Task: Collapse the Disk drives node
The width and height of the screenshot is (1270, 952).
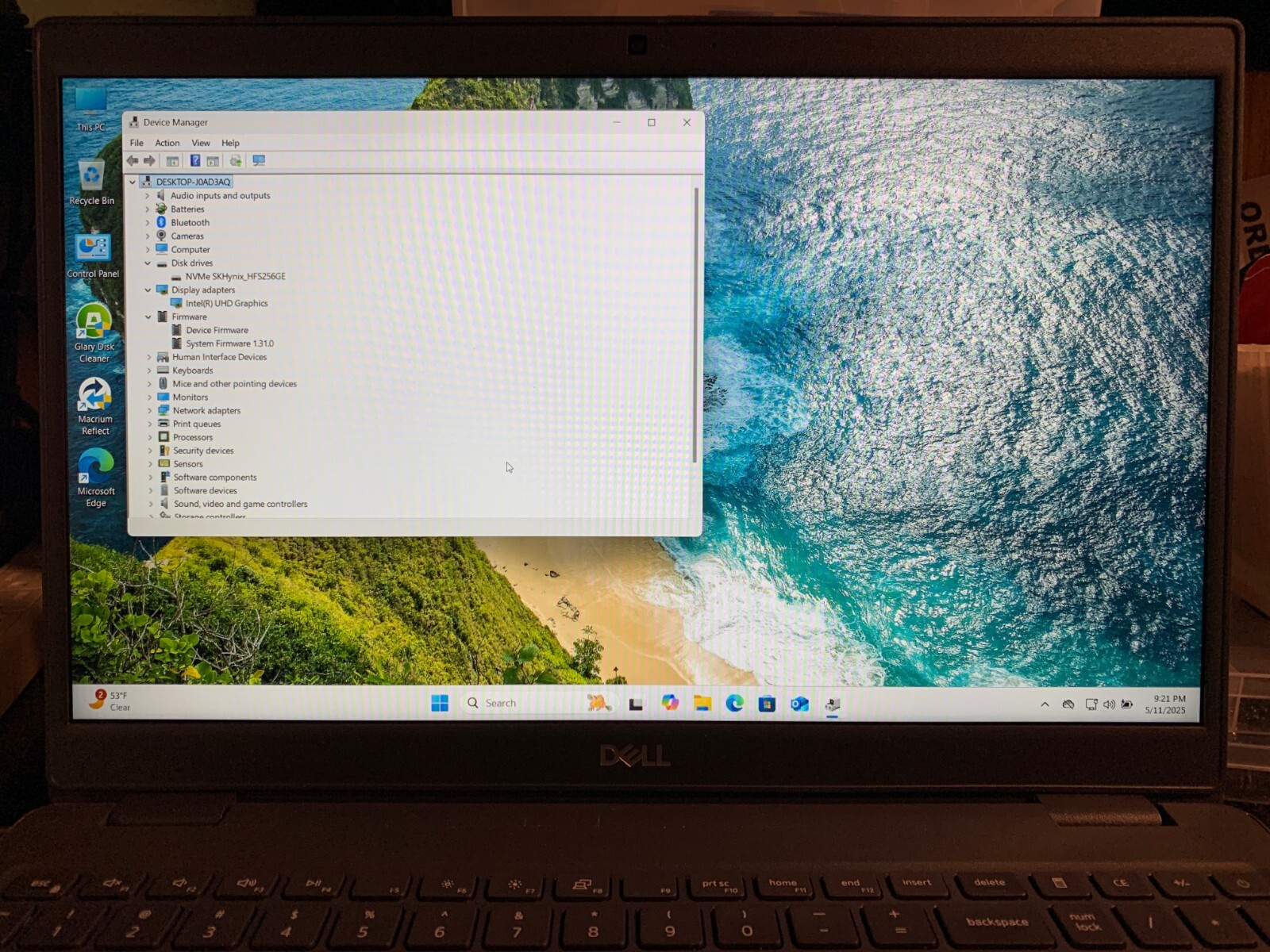Action: [x=148, y=263]
